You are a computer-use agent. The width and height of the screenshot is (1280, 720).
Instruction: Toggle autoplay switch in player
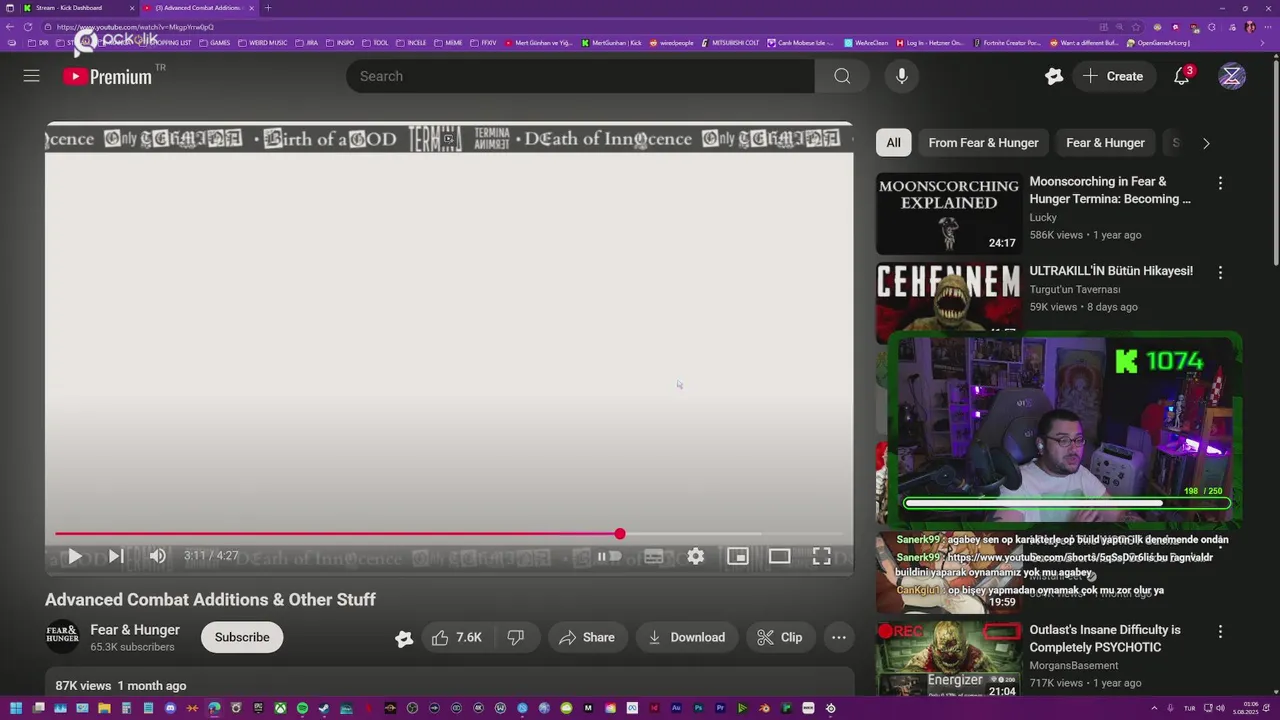(x=609, y=557)
